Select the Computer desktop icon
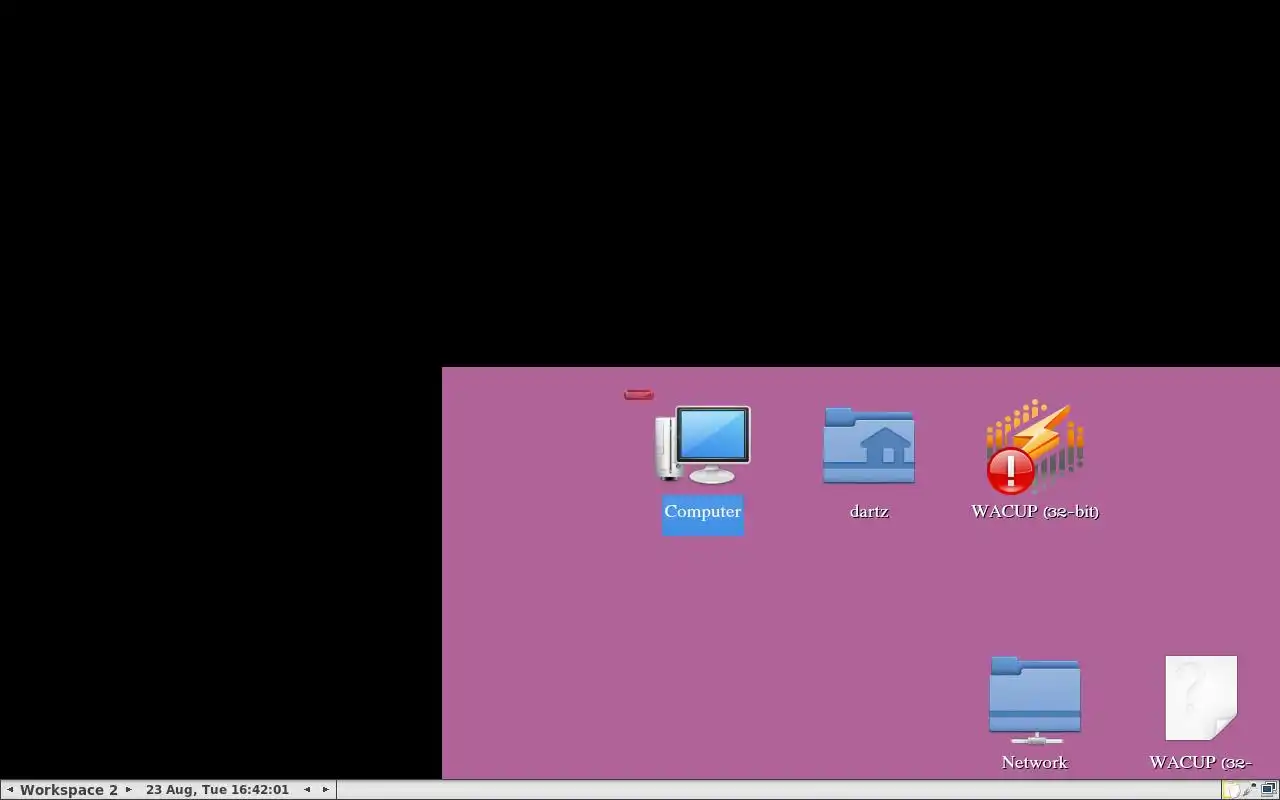The height and width of the screenshot is (800, 1280). (702, 445)
